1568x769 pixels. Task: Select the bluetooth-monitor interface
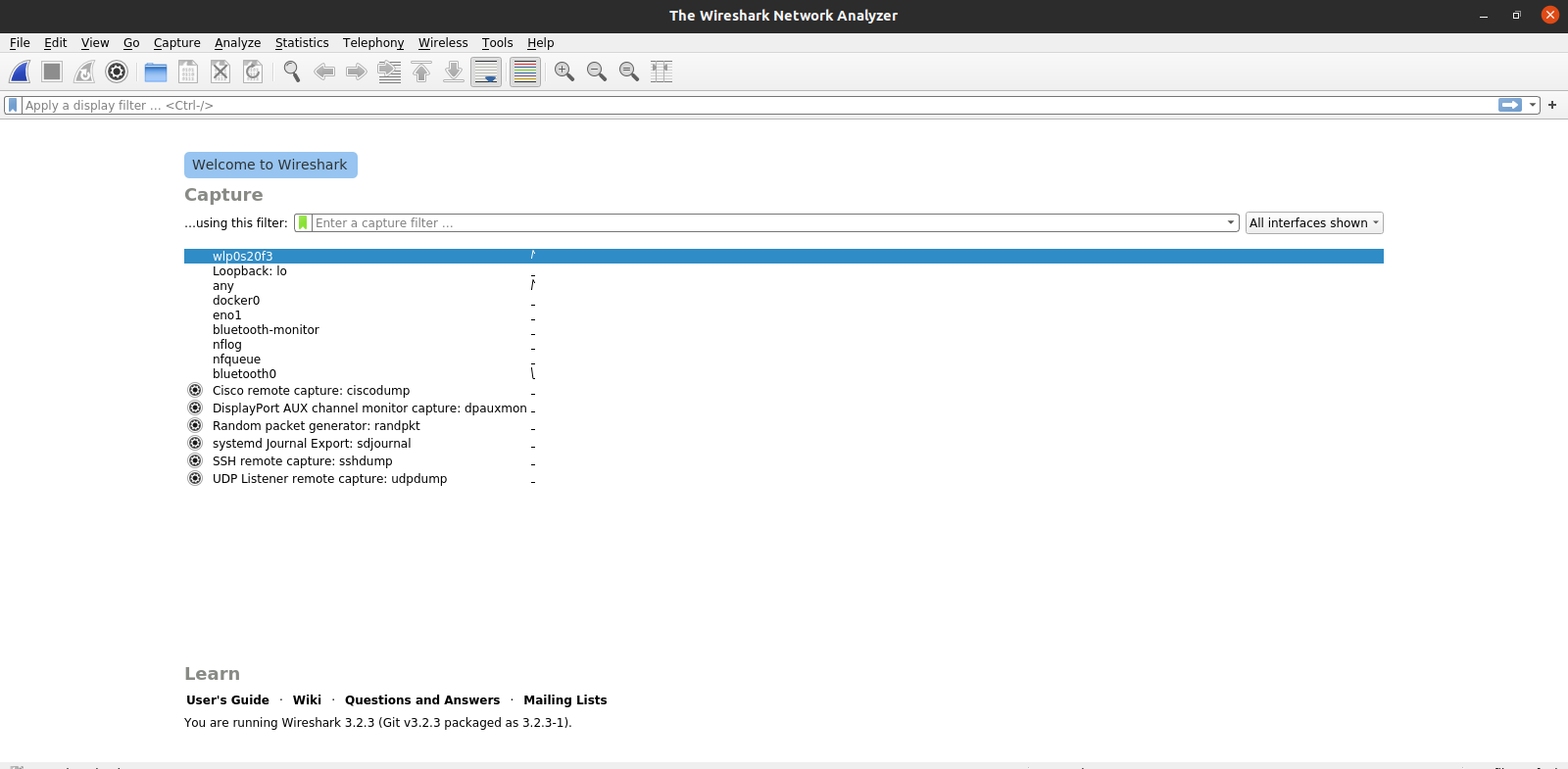click(x=784, y=330)
